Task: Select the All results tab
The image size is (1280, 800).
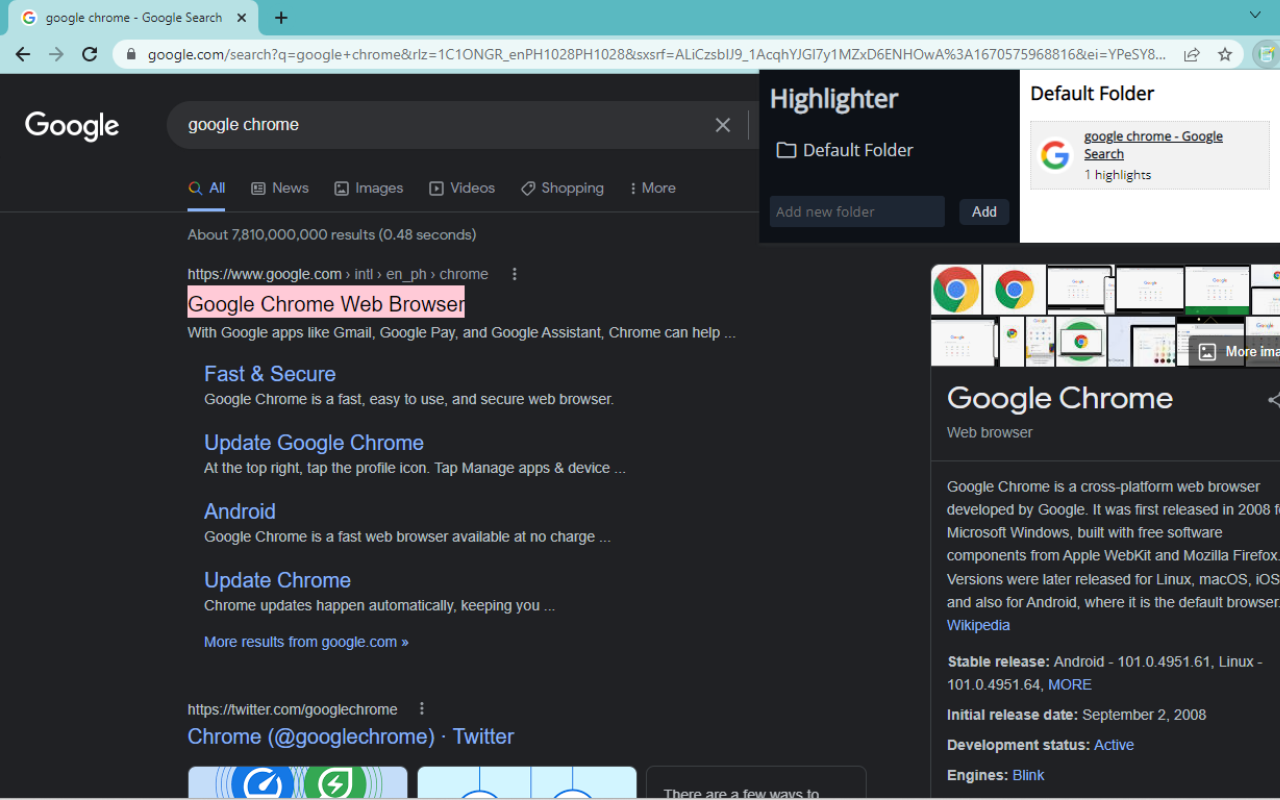Action: (207, 188)
